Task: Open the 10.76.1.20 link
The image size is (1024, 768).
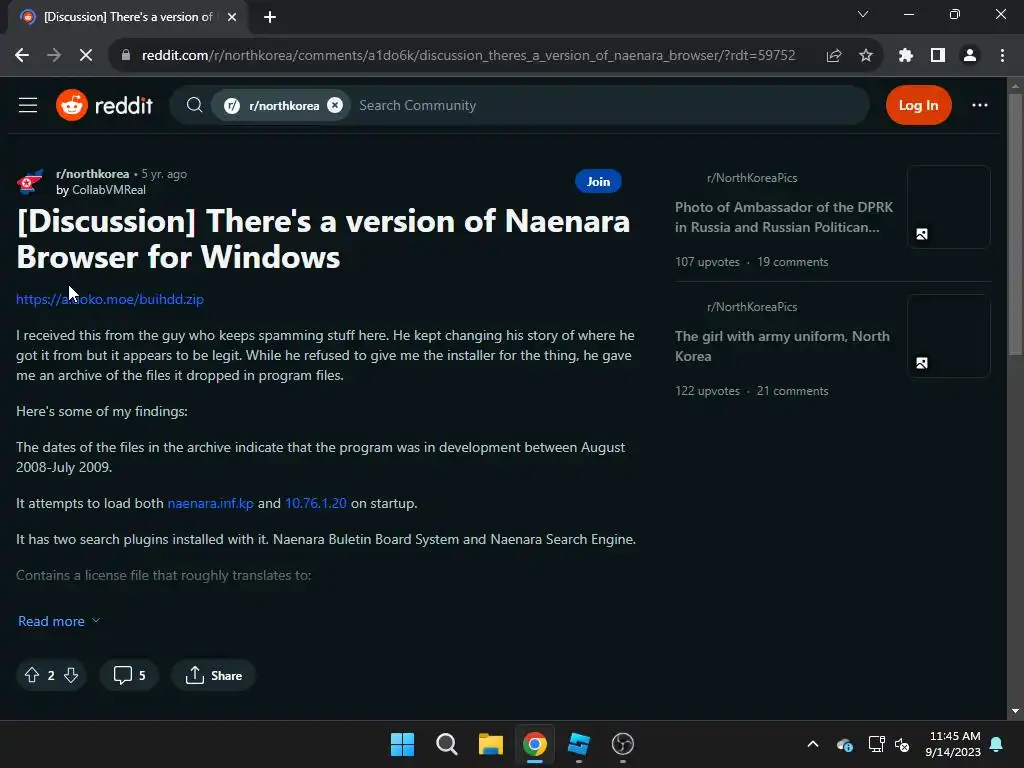Action: (315, 504)
